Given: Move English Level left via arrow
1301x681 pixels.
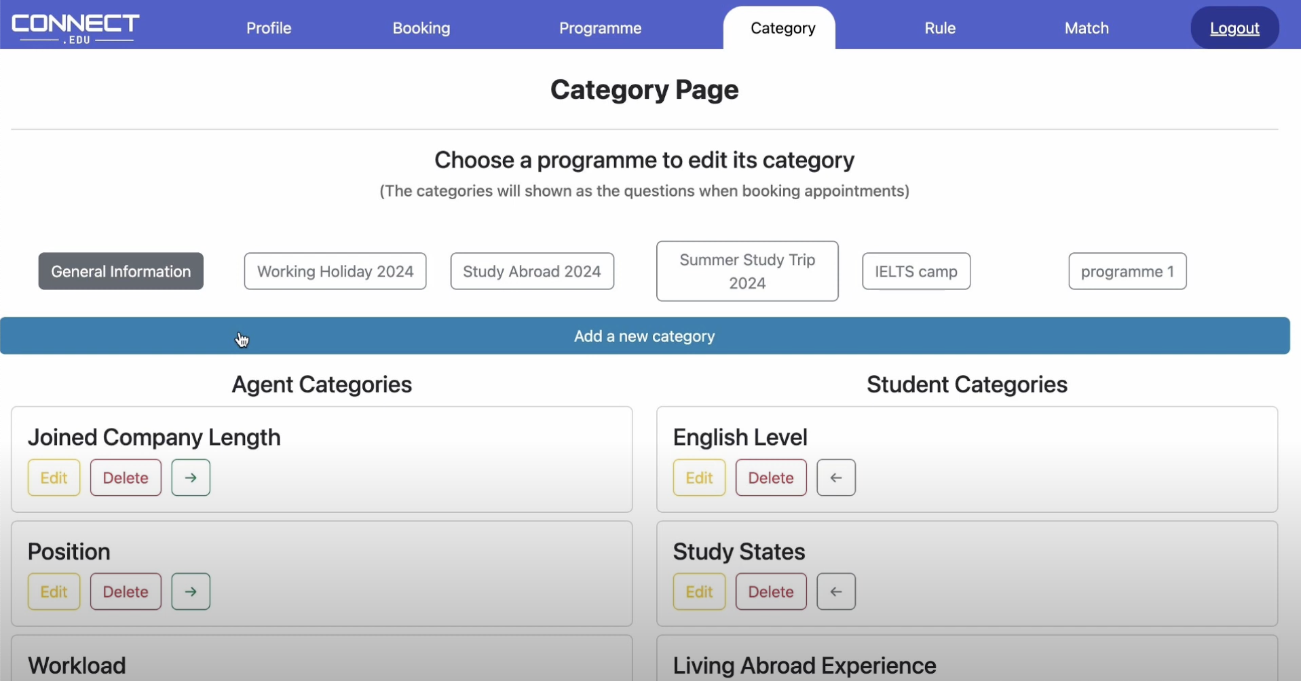Looking at the screenshot, I should click(836, 478).
